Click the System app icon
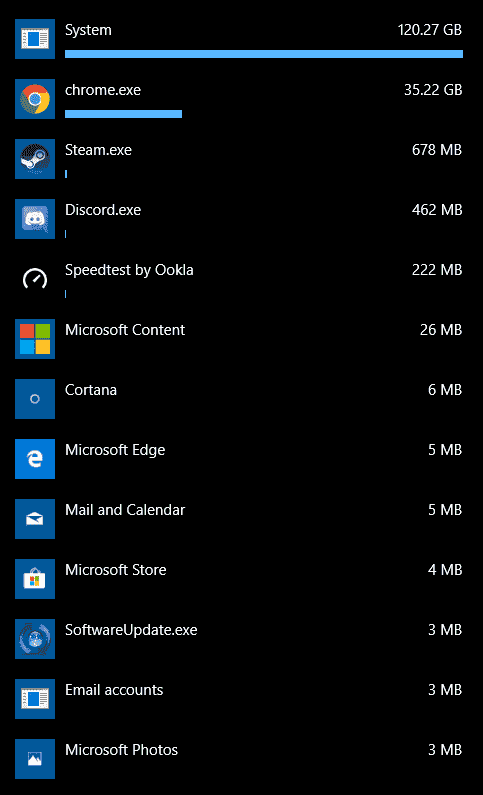The width and height of the screenshot is (483, 795). pos(35,39)
